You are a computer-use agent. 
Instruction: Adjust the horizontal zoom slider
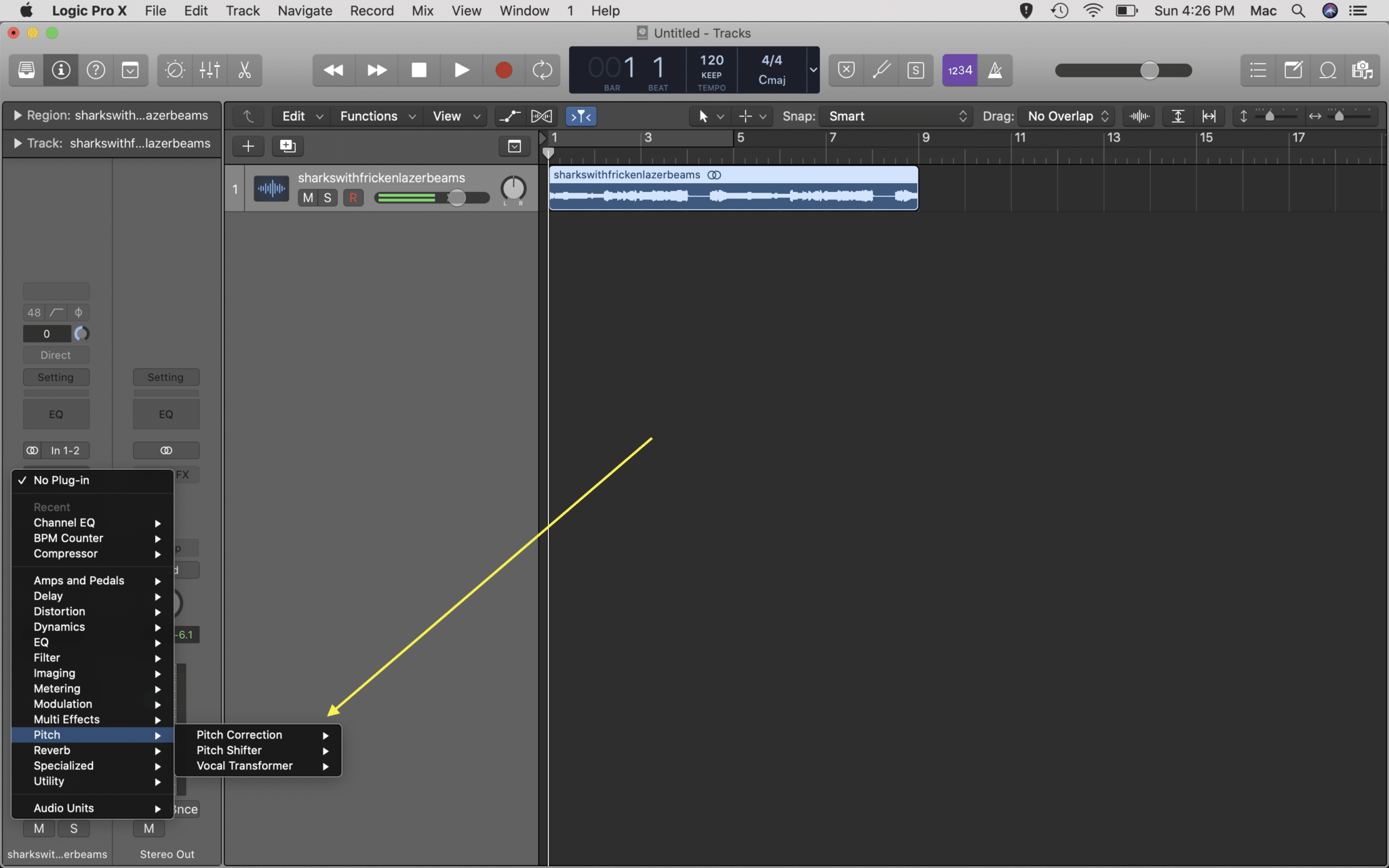coord(1339,116)
